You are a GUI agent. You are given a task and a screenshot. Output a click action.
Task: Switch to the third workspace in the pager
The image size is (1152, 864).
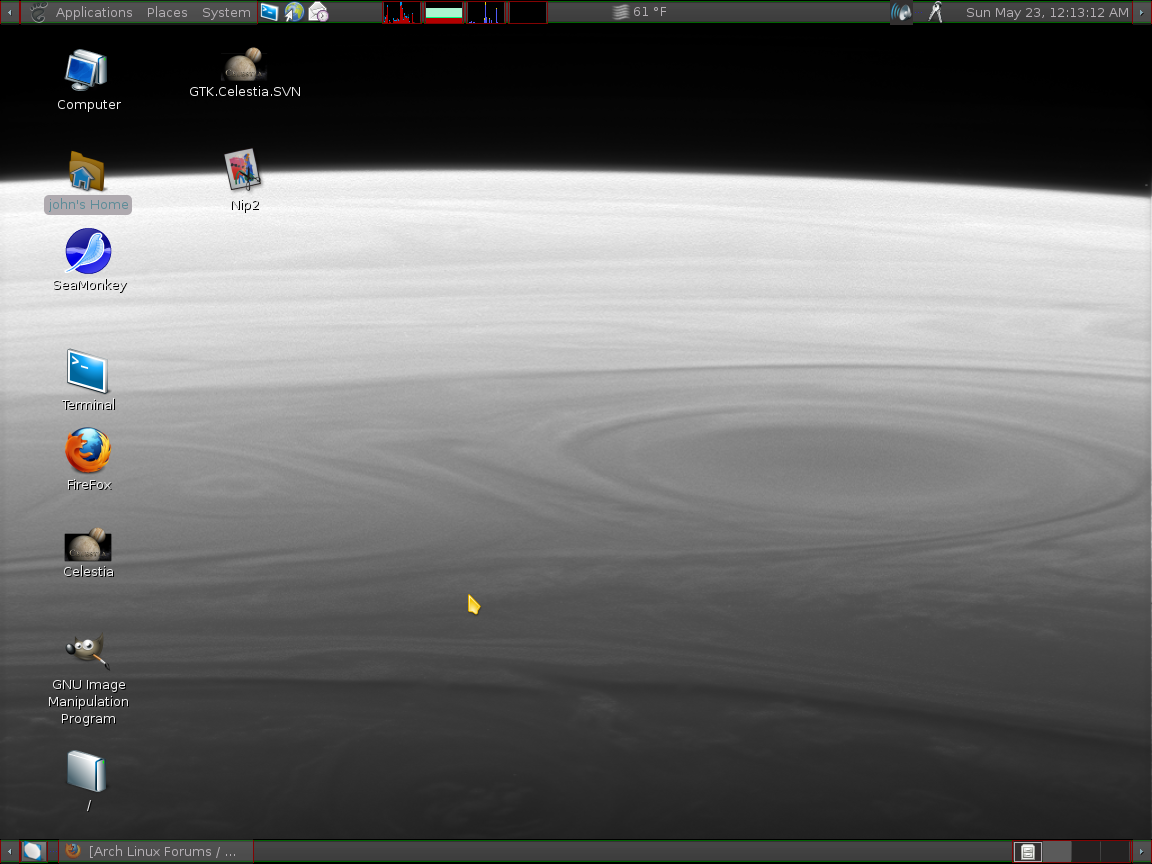[x=1086, y=852]
